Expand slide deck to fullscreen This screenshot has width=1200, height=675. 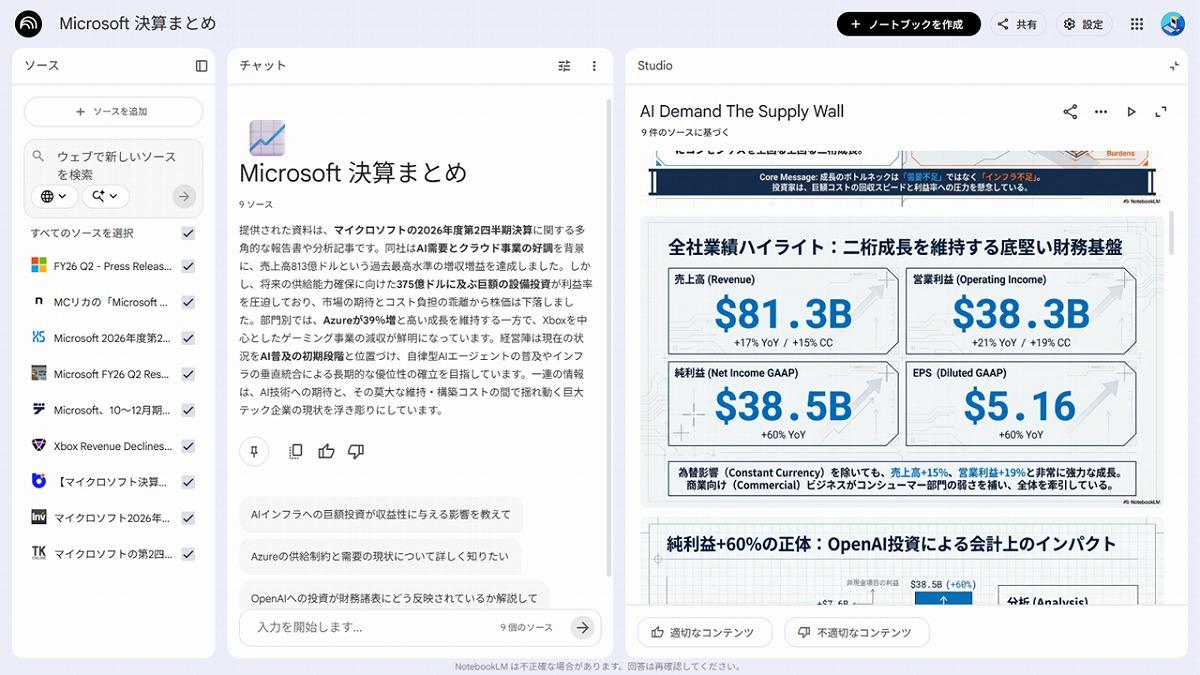pos(1161,112)
